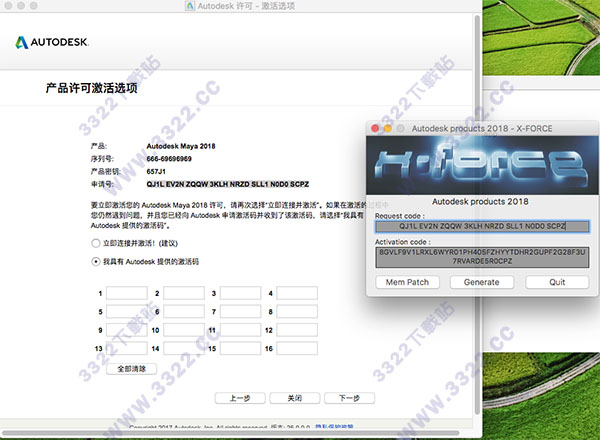Viewport: 600px width, 440px height.
Task: Click the Autodesk logo in the header
Action: coord(52,42)
